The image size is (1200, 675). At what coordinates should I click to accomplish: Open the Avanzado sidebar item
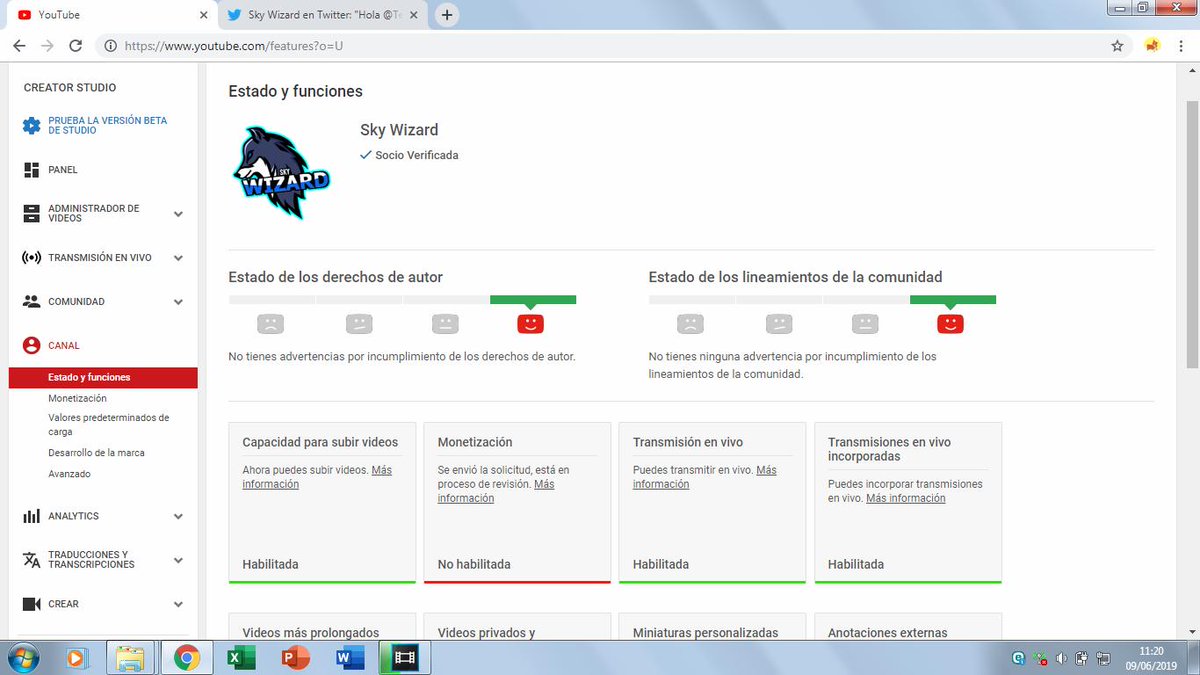[69, 474]
